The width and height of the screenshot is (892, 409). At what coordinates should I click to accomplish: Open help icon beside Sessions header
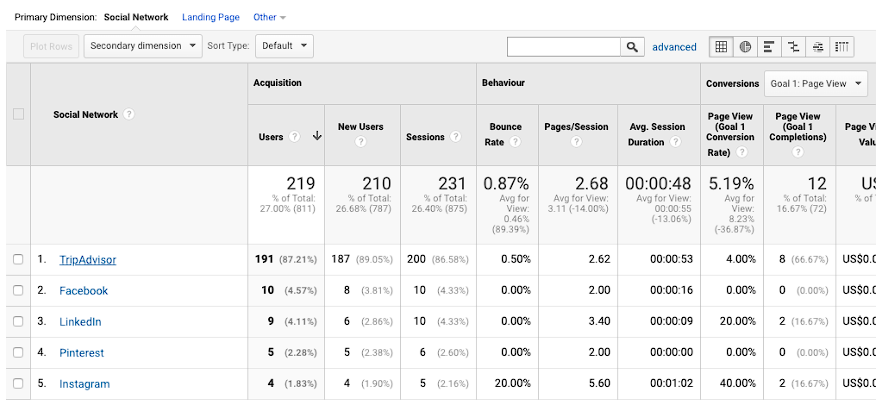[455, 137]
